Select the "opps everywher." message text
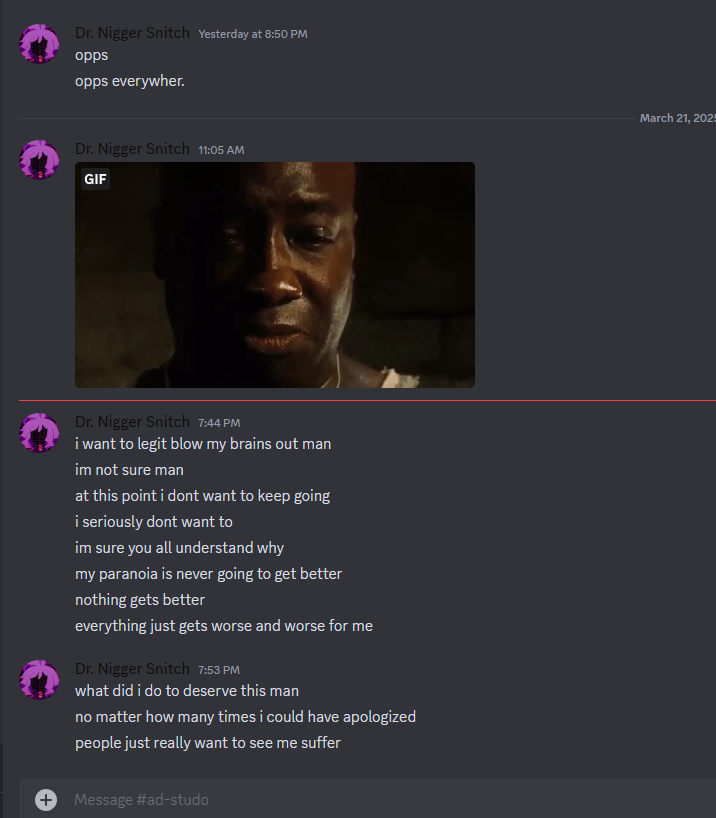Image resolution: width=716 pixels, height=818 pixels. click(130, 81)
